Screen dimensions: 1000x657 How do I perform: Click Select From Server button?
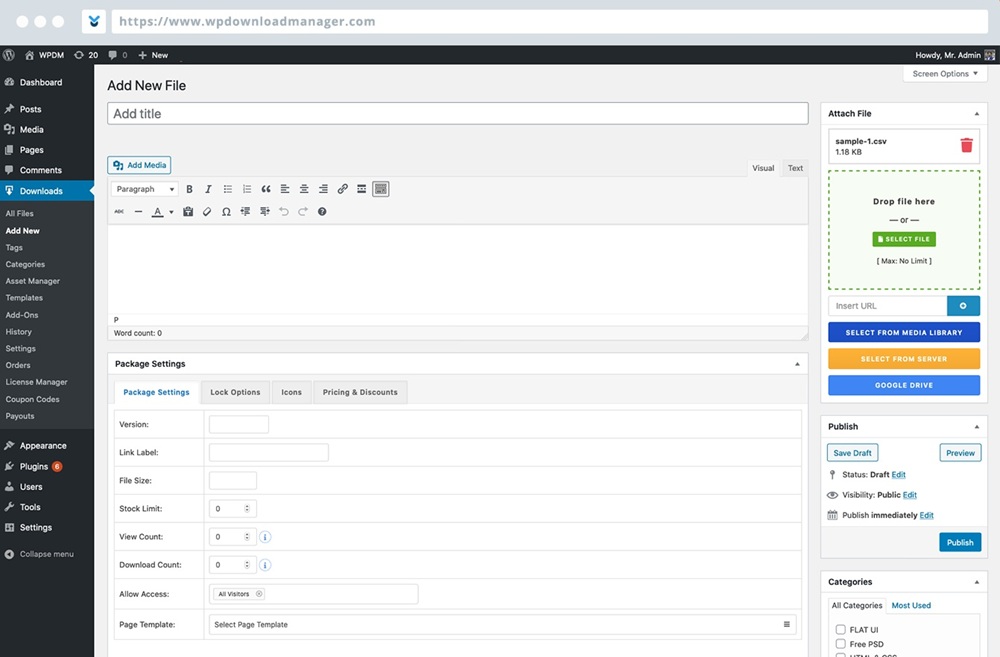point(904,359)
